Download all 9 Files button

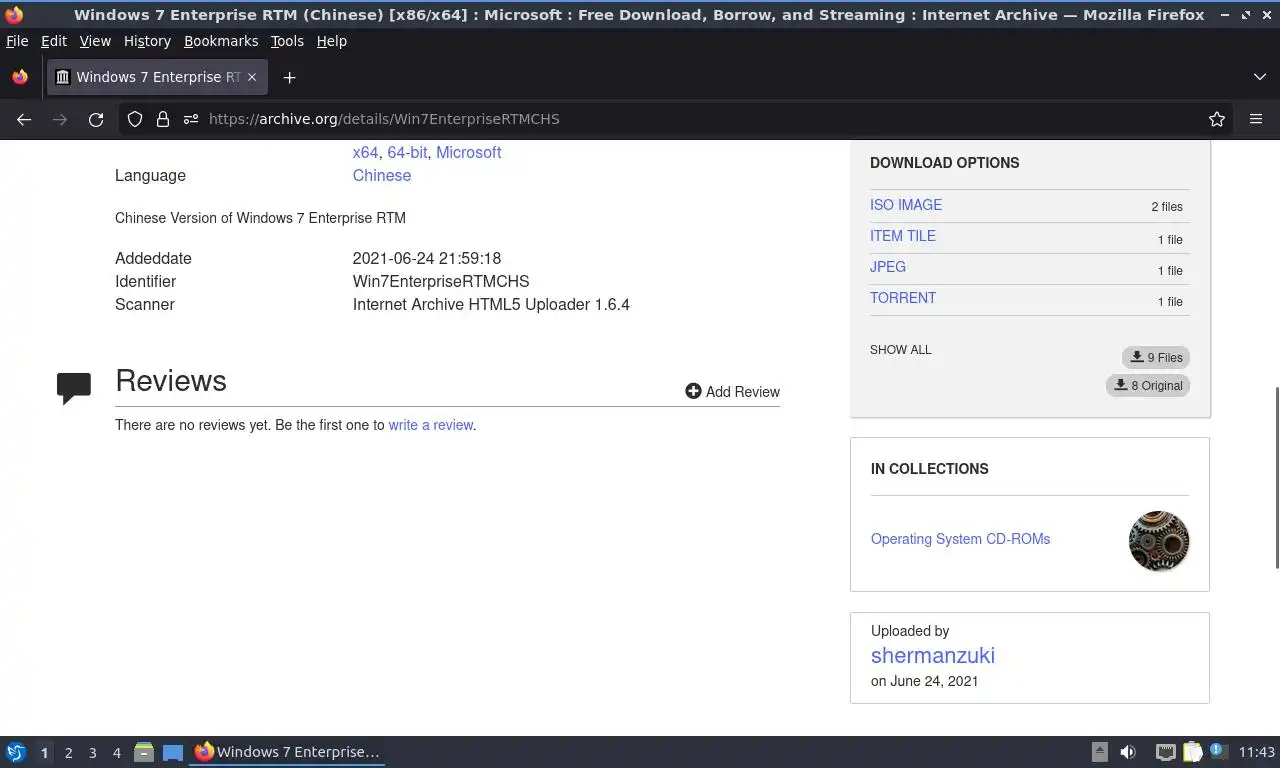pyautogui.click(x=1156, y=357)
